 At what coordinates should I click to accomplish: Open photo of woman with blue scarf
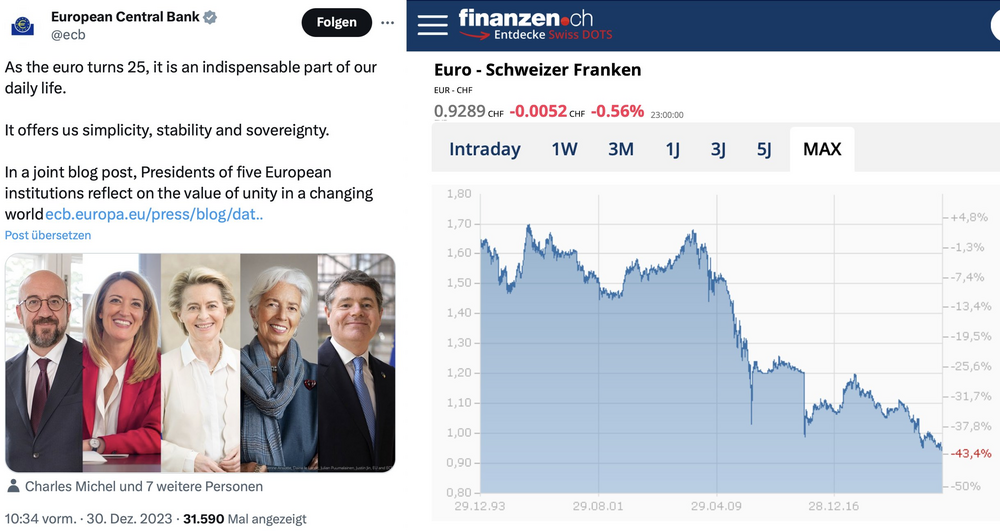click(x=278, y=362)
